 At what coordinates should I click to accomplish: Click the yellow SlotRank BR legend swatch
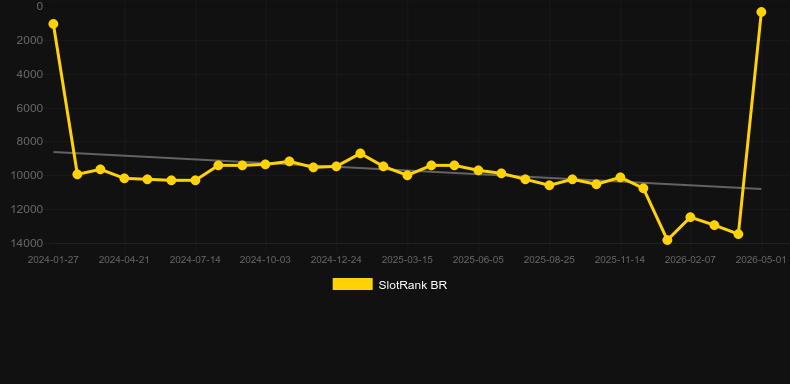[353, 284]
